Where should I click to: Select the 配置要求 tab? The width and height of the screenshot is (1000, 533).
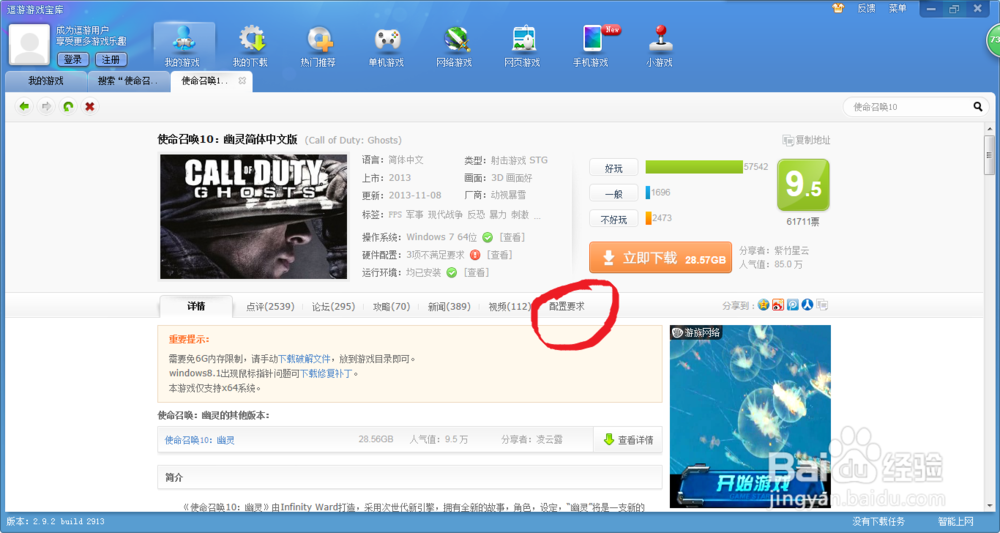[567, 307]
